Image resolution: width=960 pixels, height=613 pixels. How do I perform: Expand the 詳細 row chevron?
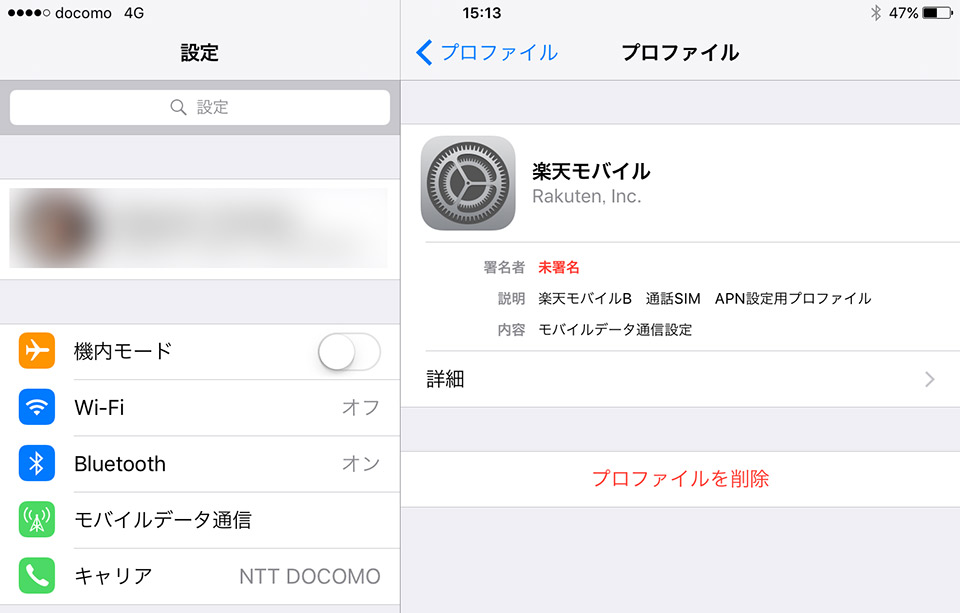point(929,380)
